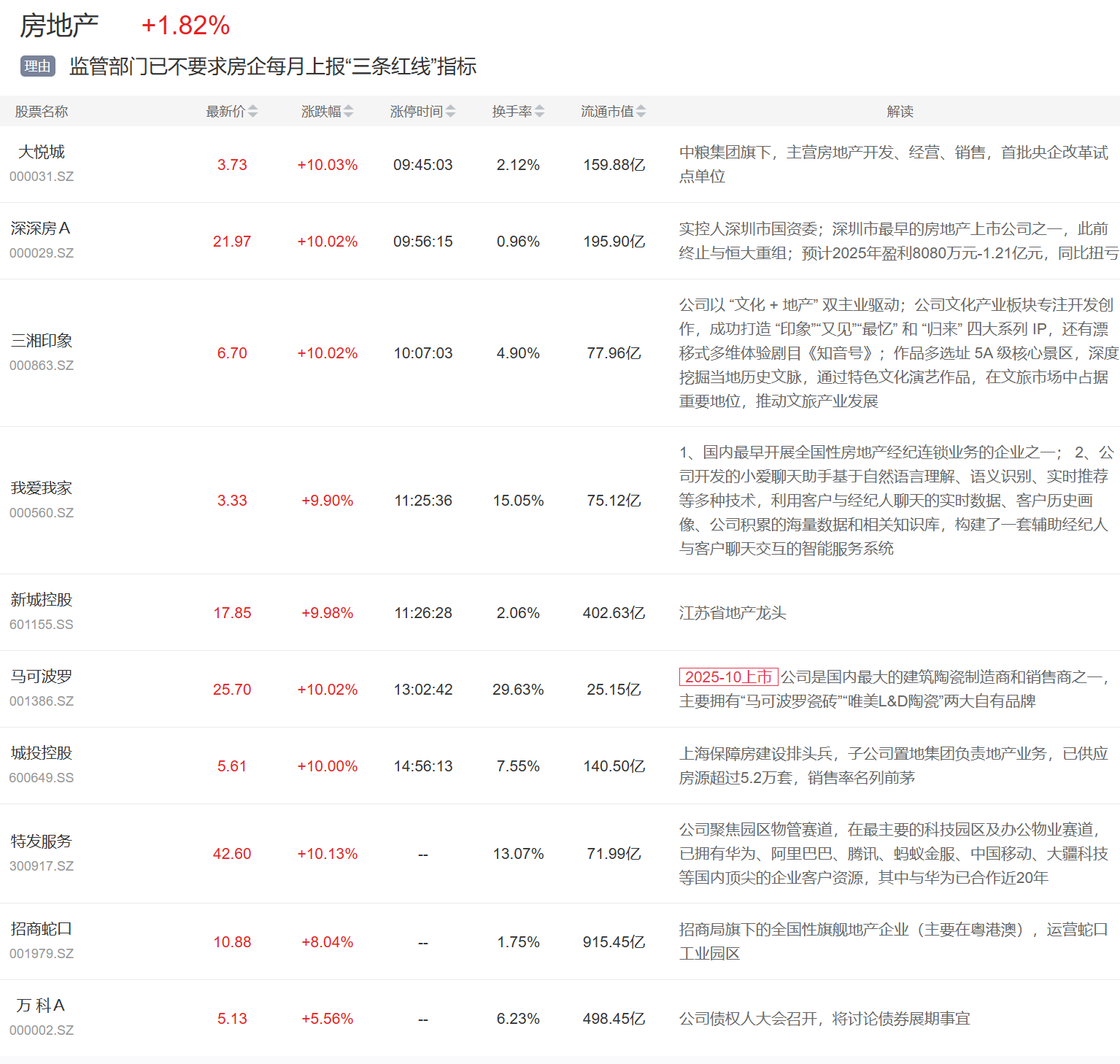Click the 涨停时间 sort arrow icon
Viewport: 1120px width, 1064px height.
coord(451,112)
